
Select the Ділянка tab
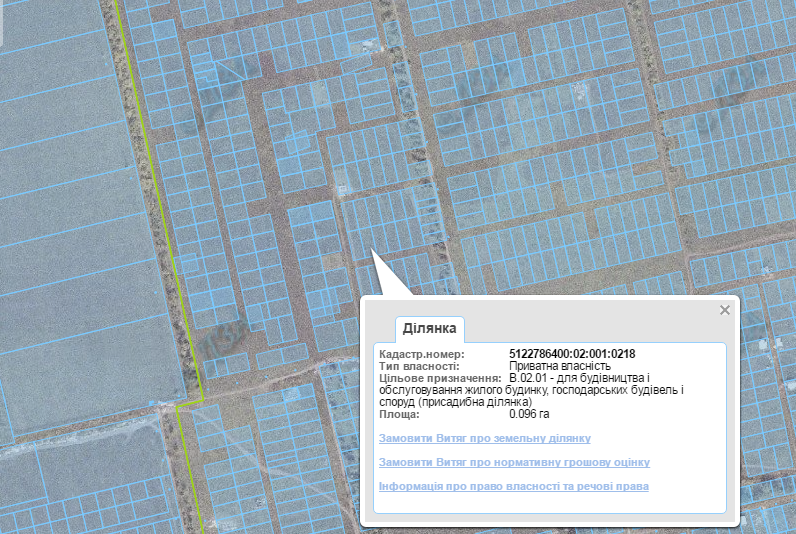click(429, 328)
